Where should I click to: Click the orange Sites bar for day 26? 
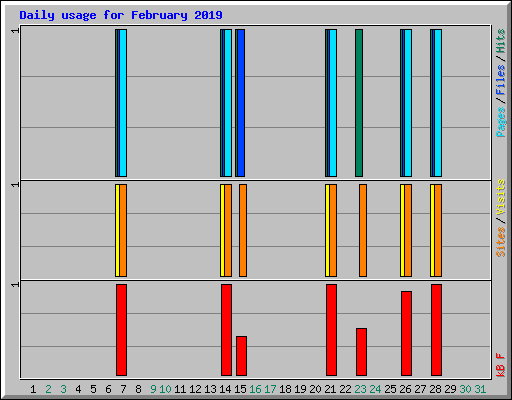click(x=408, y=230)
